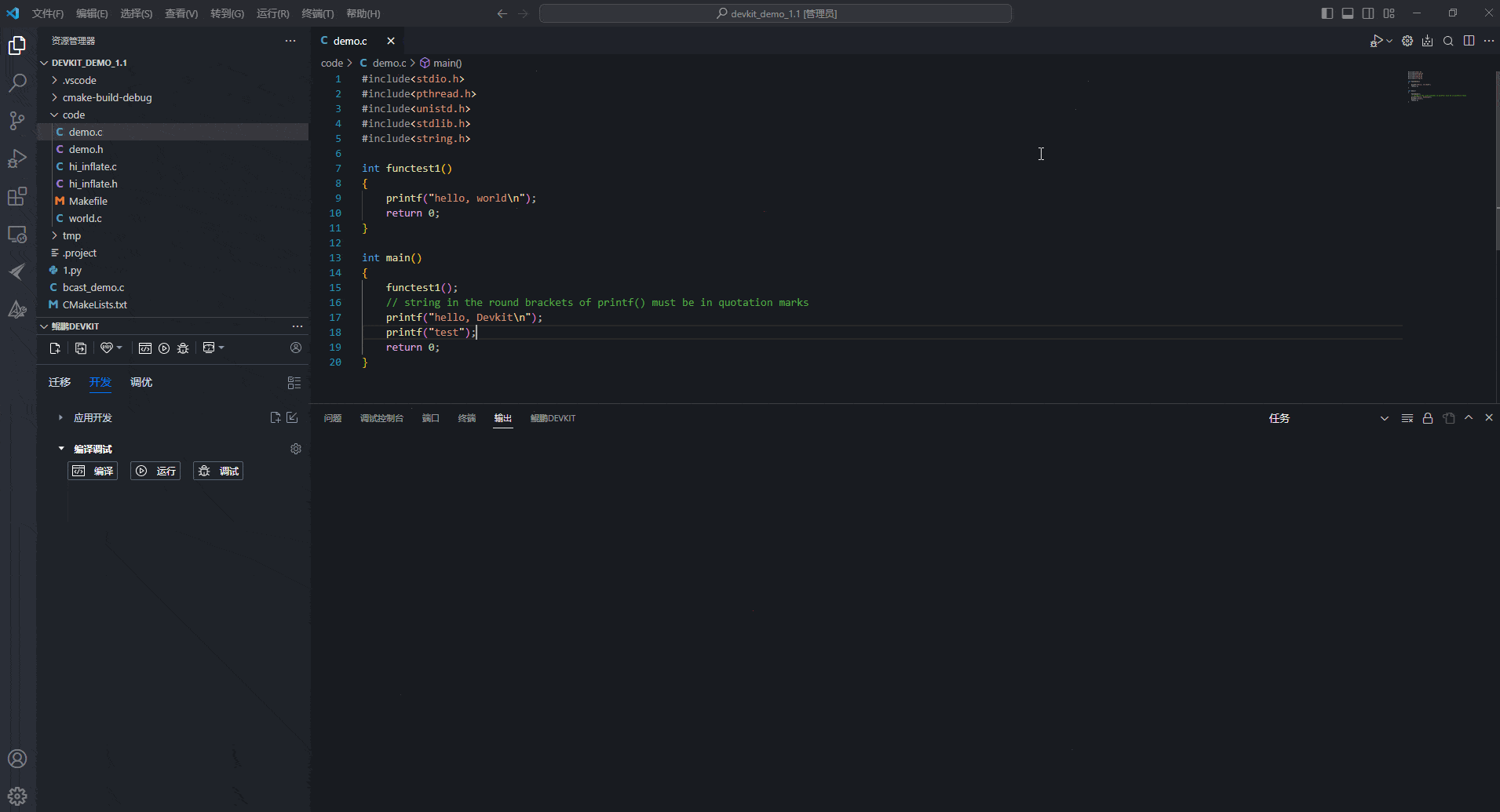Screen dimensions: 1500x812
Task: Click the command center search box
Action: [x=776, y=13]
